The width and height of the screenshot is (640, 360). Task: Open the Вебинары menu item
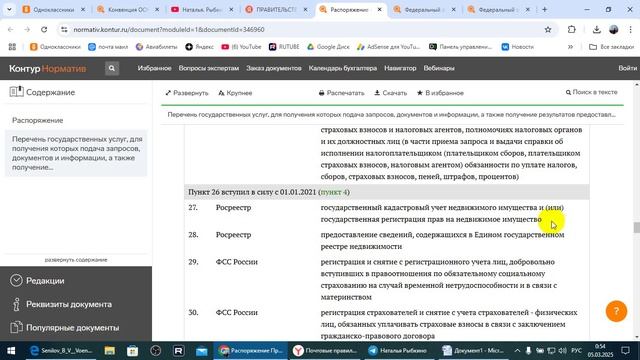439,68
